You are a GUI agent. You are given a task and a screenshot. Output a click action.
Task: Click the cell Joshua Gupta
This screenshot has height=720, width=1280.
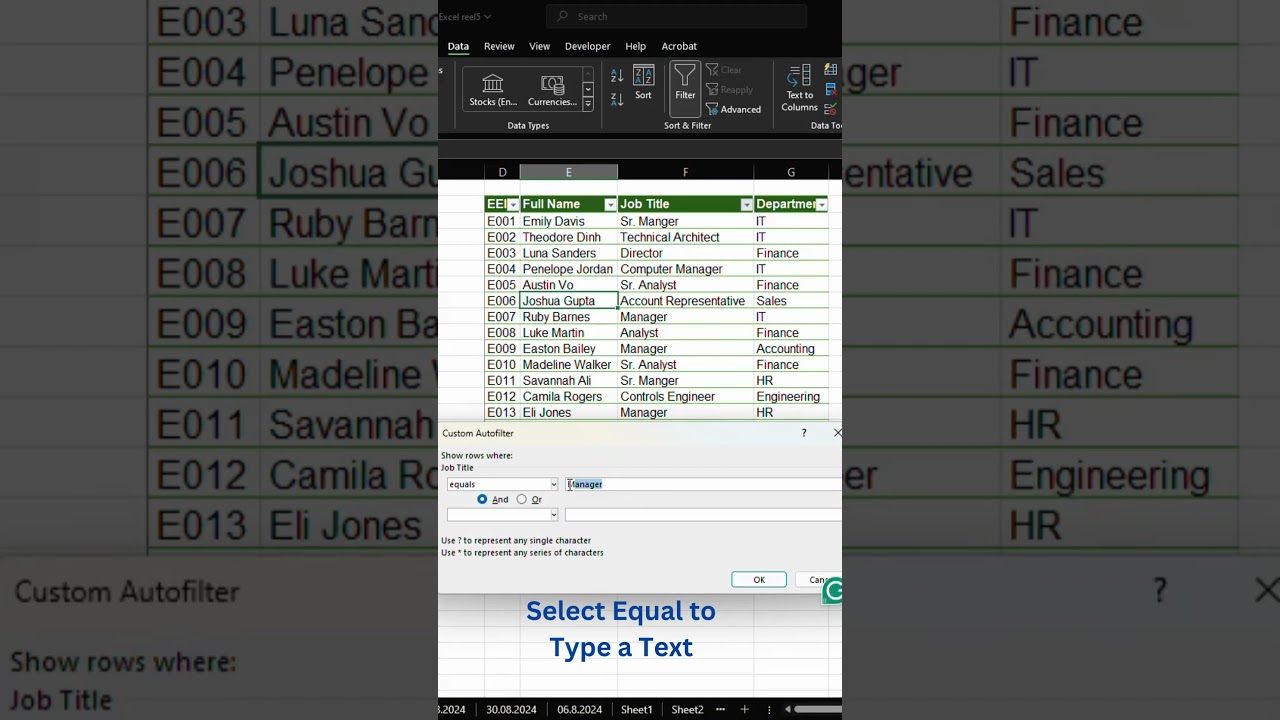pyautogui.click(x=568, y=301)
